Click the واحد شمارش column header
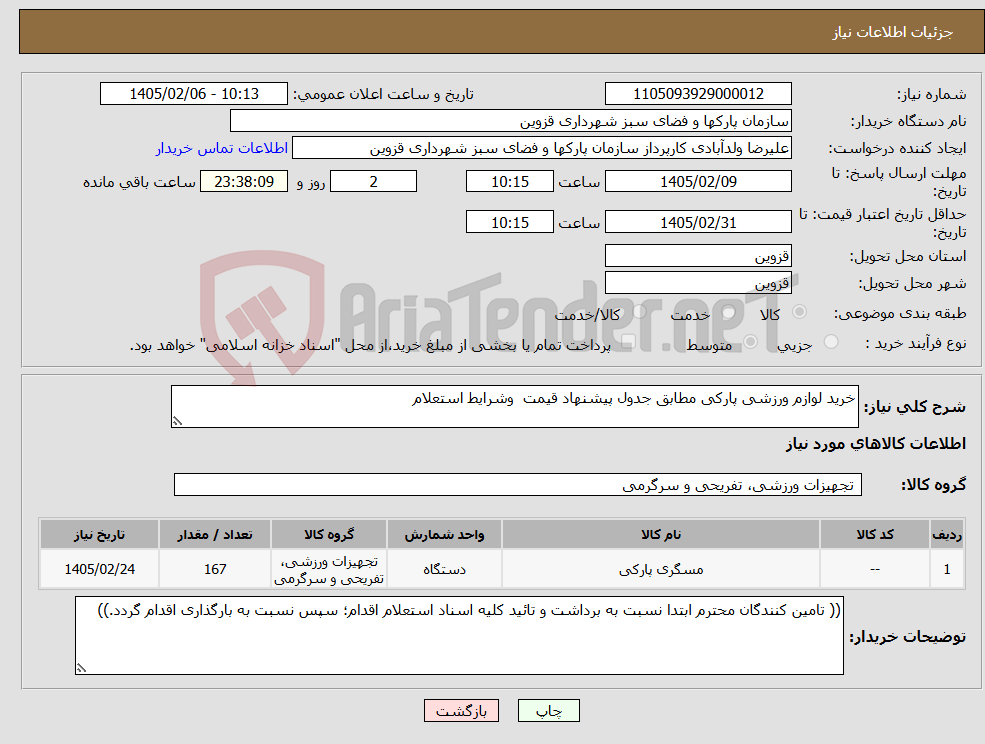The height and width of the screenshot is (744, 985). [444, 535]
